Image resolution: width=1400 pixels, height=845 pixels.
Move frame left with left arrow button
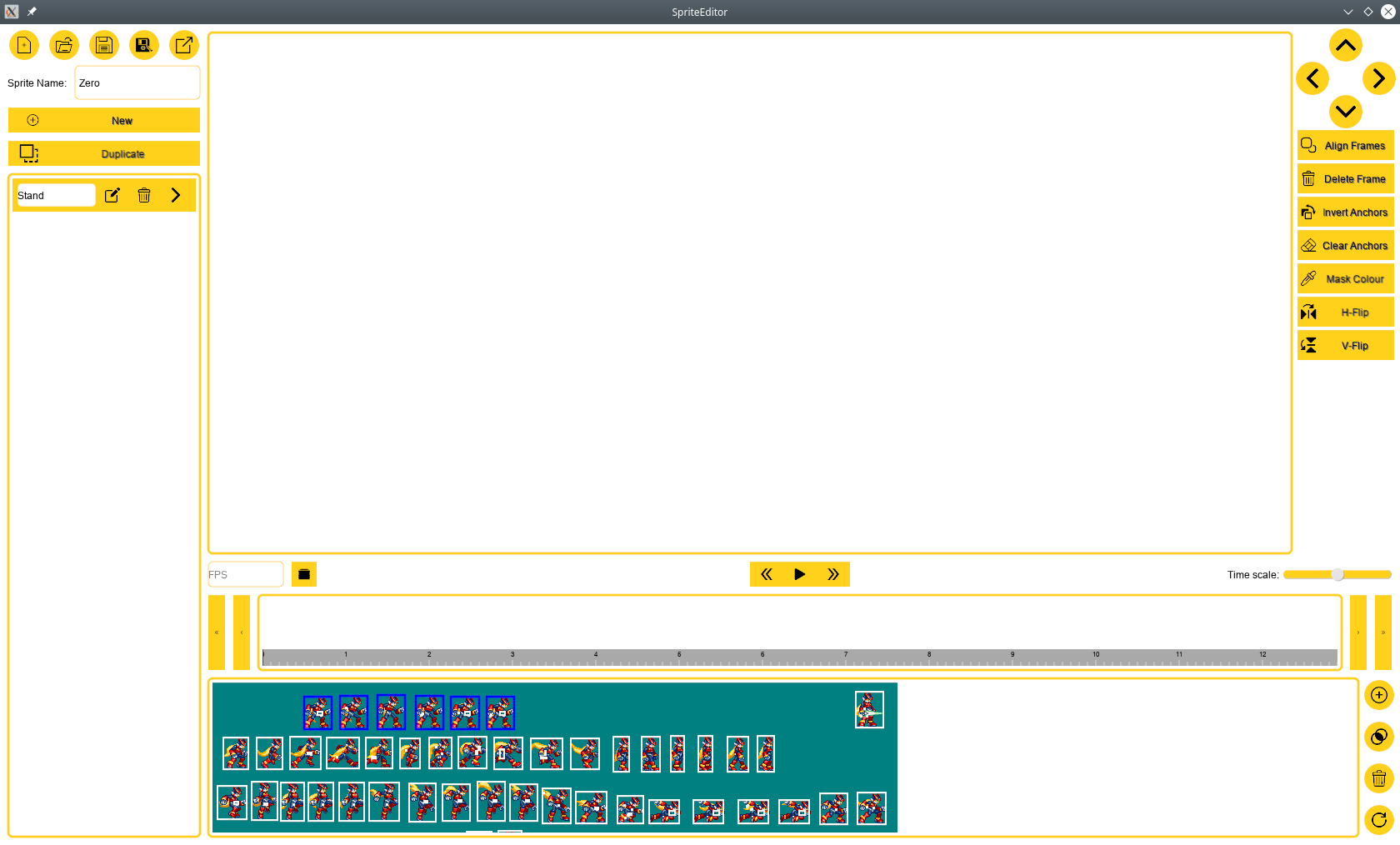[1312, 78]
